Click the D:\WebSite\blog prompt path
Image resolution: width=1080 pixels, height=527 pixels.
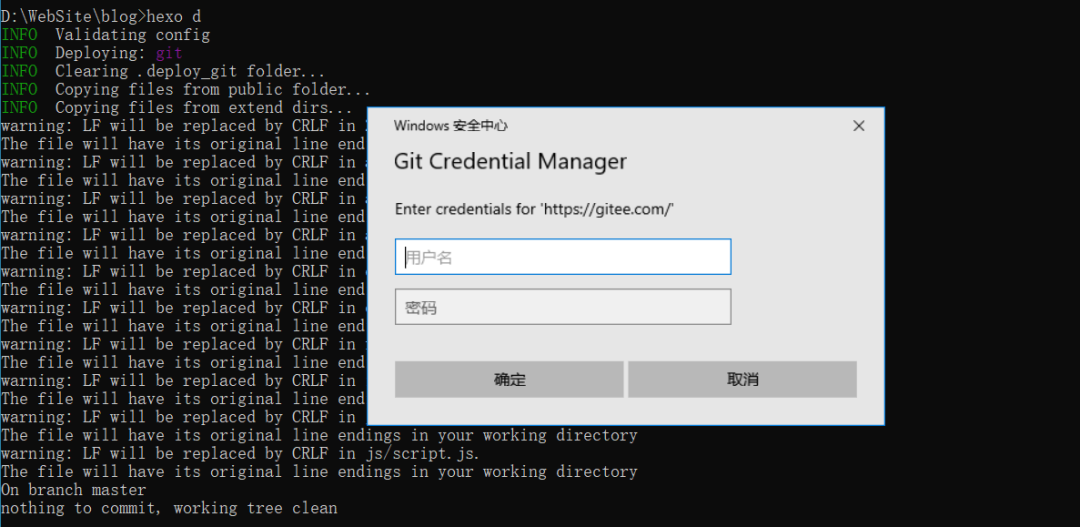(72, 17)
